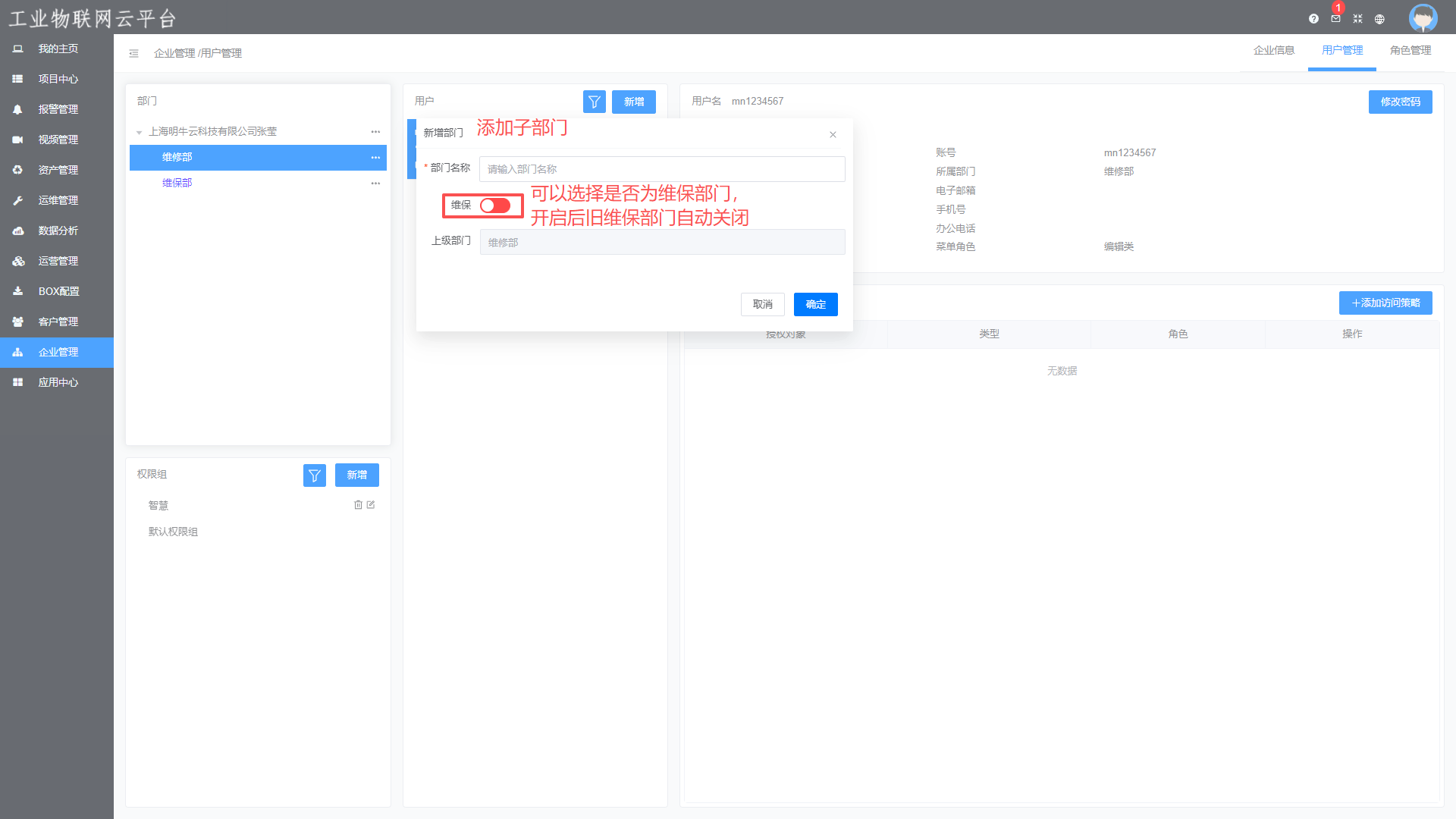The image size is (1456, 819).
Task: Edit the 智慧 permission group
Action: (x=371, y=505)
